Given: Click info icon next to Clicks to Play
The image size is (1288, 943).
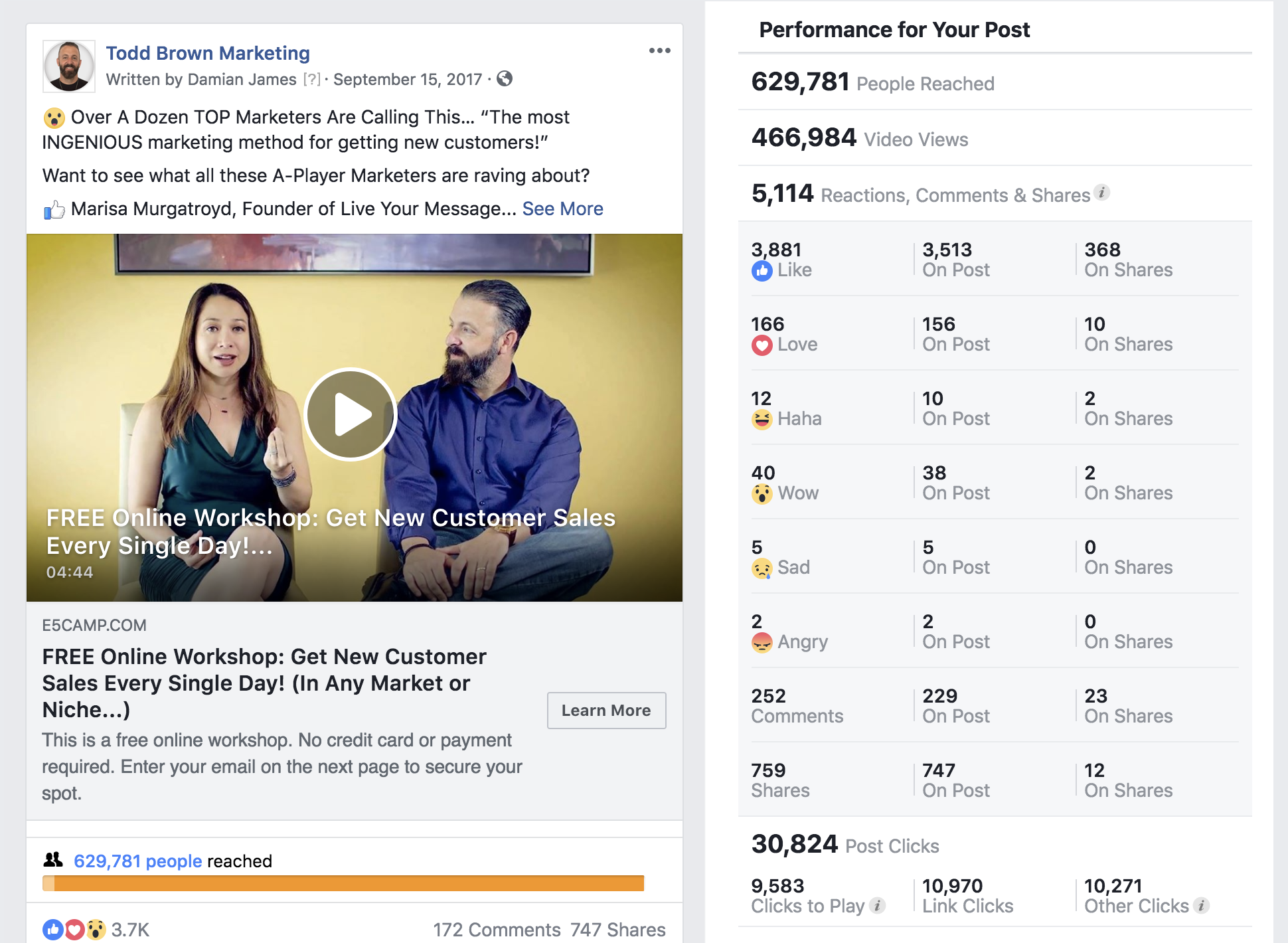Looking at the screenshot, I should tap(878, 905).
